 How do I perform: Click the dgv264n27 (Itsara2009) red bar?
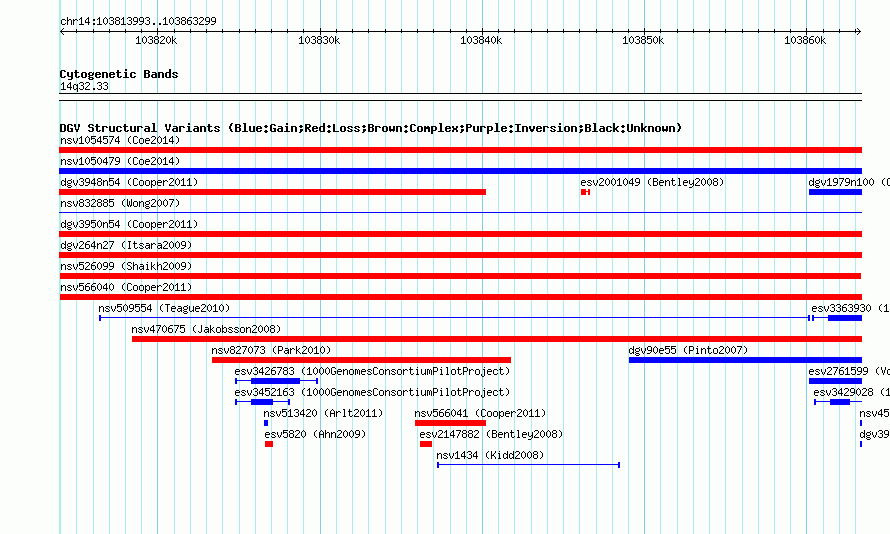(460, 255)
